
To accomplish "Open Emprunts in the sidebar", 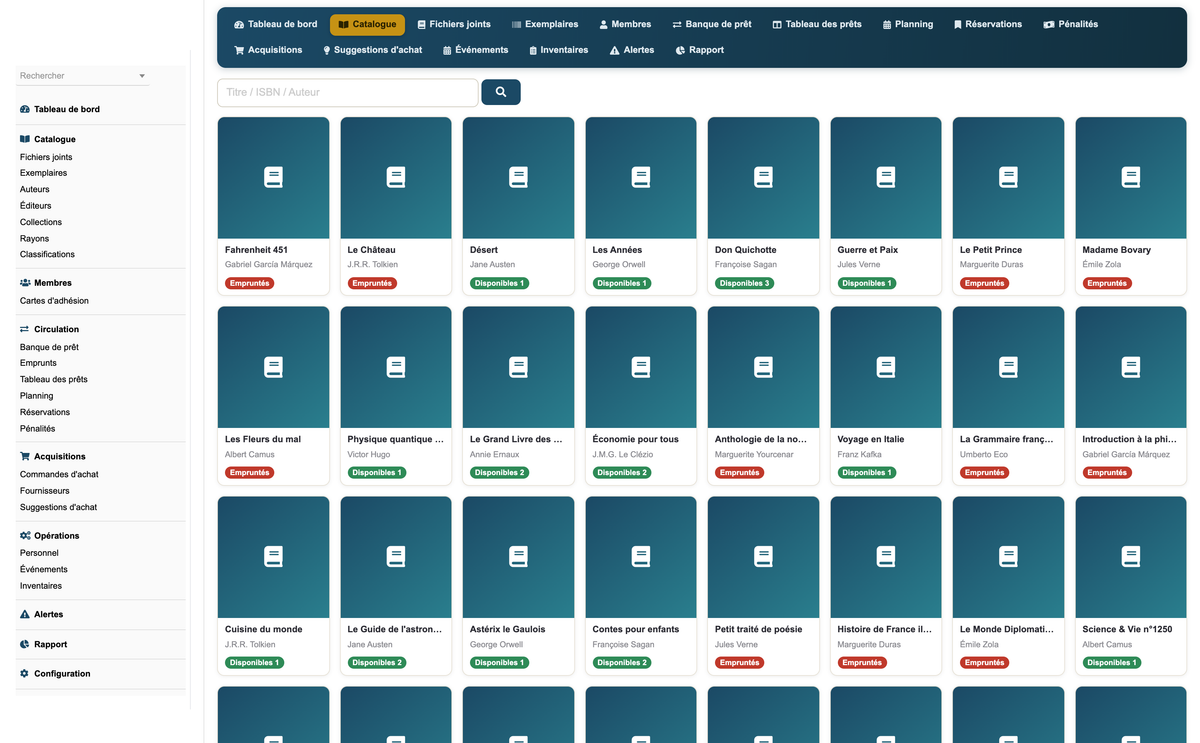I will click(x=39, y=363).
